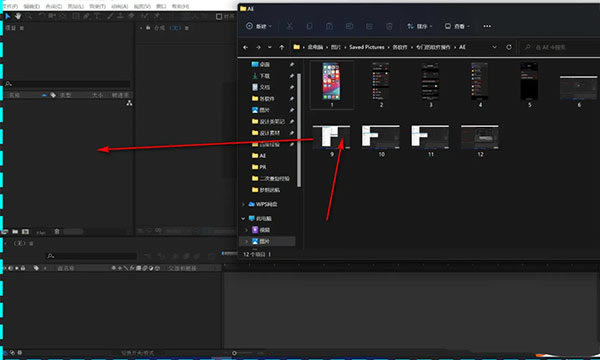Unpin 文档 using its pin icon in Explorer sidebar
The height and width of the screenshot is (360, 600).
pos(292,87)
